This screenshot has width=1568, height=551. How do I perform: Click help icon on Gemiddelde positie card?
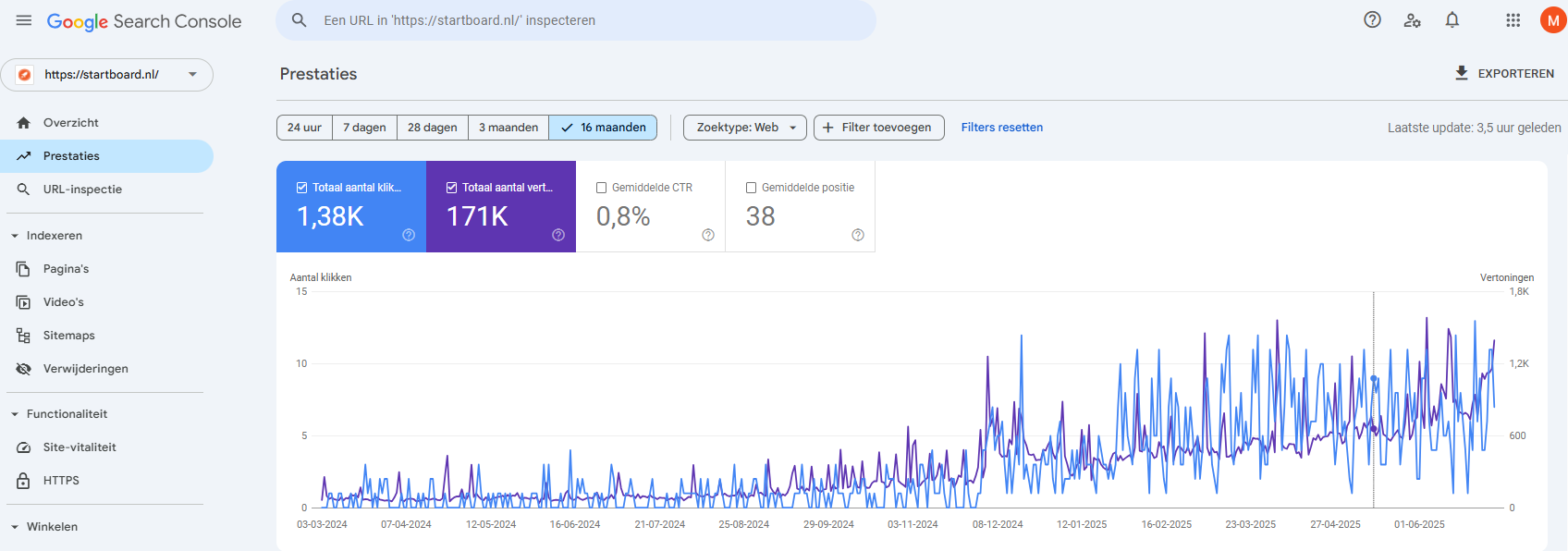click(858, 235)
